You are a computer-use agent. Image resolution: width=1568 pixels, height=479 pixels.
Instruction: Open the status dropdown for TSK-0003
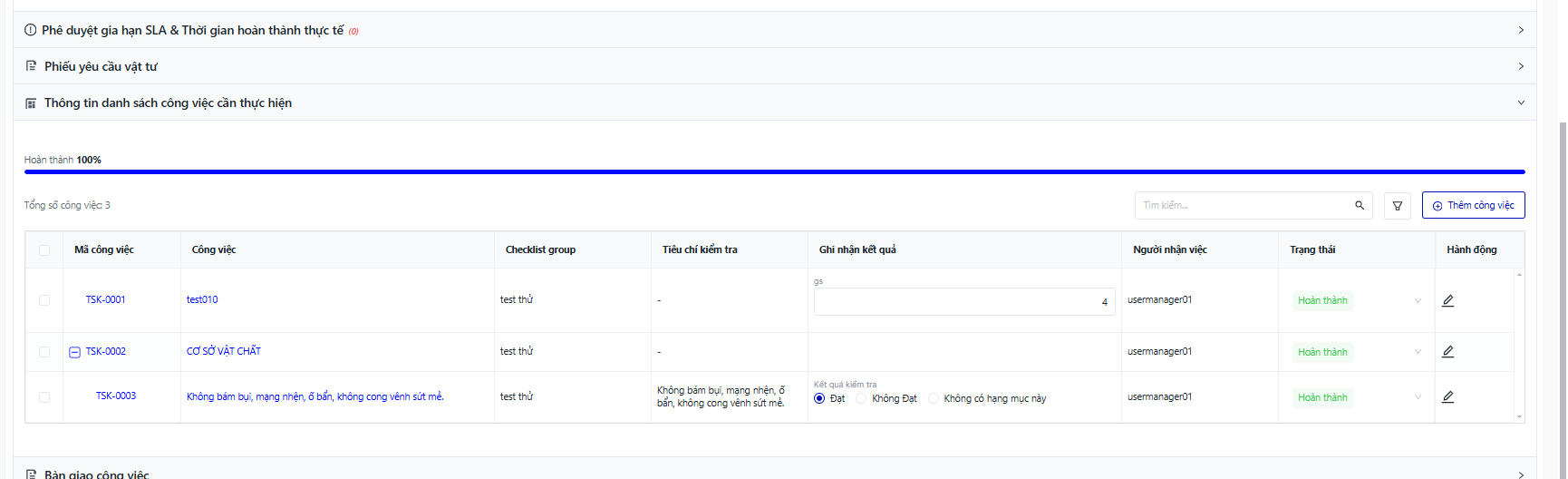tap(1418, 397)
